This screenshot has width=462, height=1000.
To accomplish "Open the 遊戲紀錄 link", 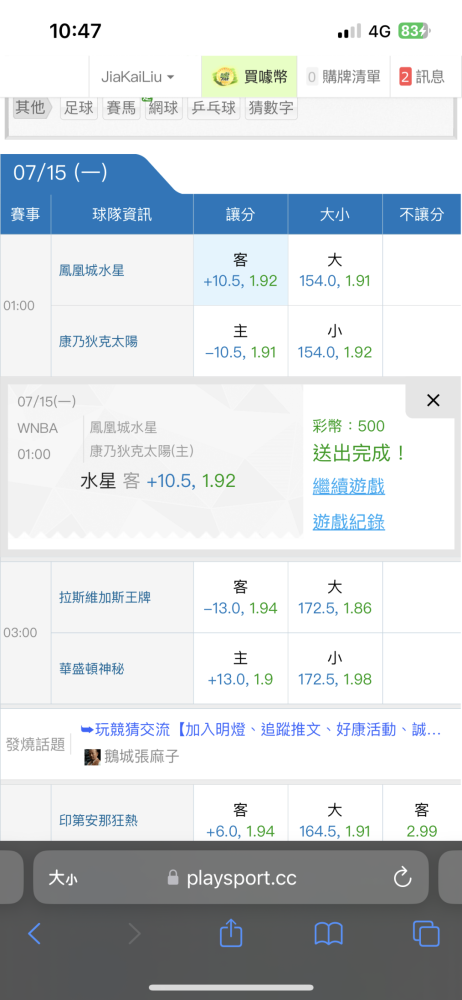I will [x=349, y=522].
